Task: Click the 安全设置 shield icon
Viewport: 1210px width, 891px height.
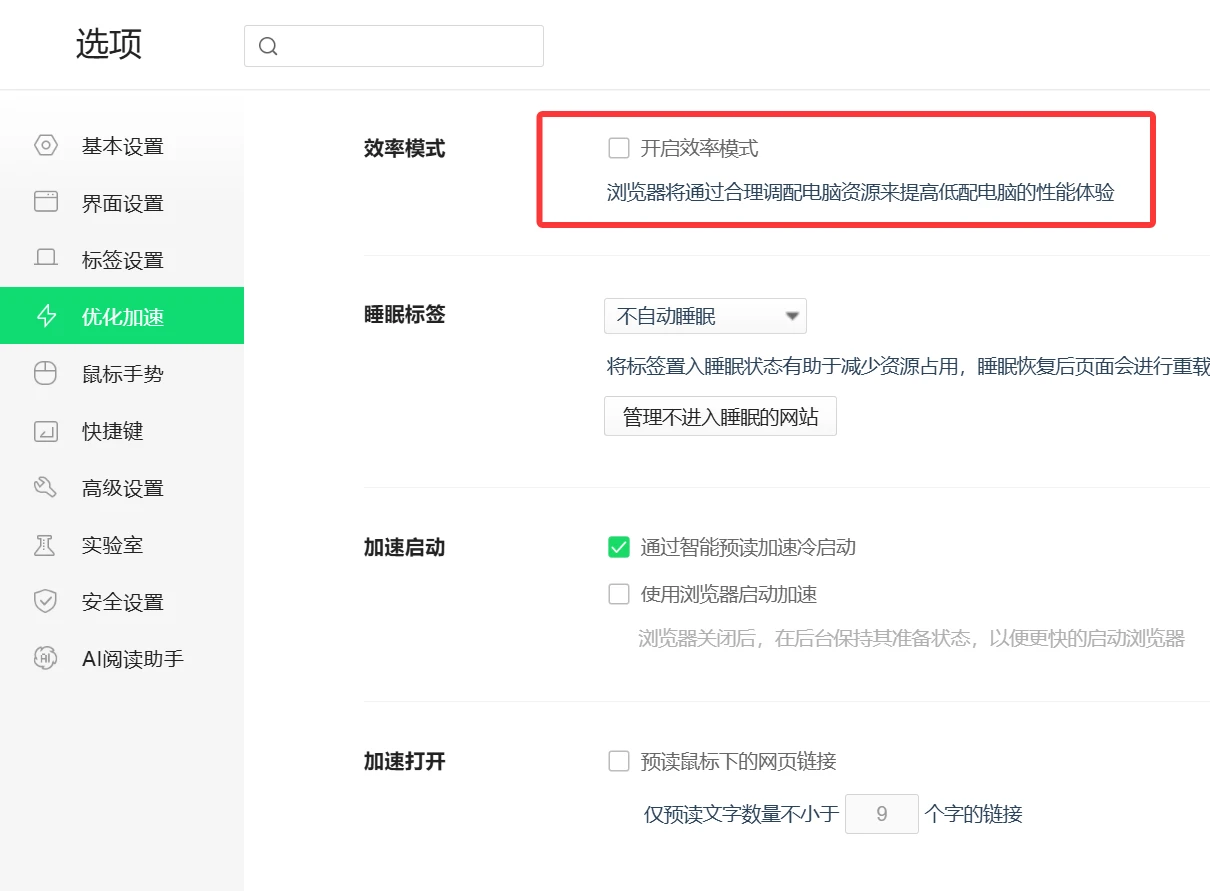Action: click(46, 602)
